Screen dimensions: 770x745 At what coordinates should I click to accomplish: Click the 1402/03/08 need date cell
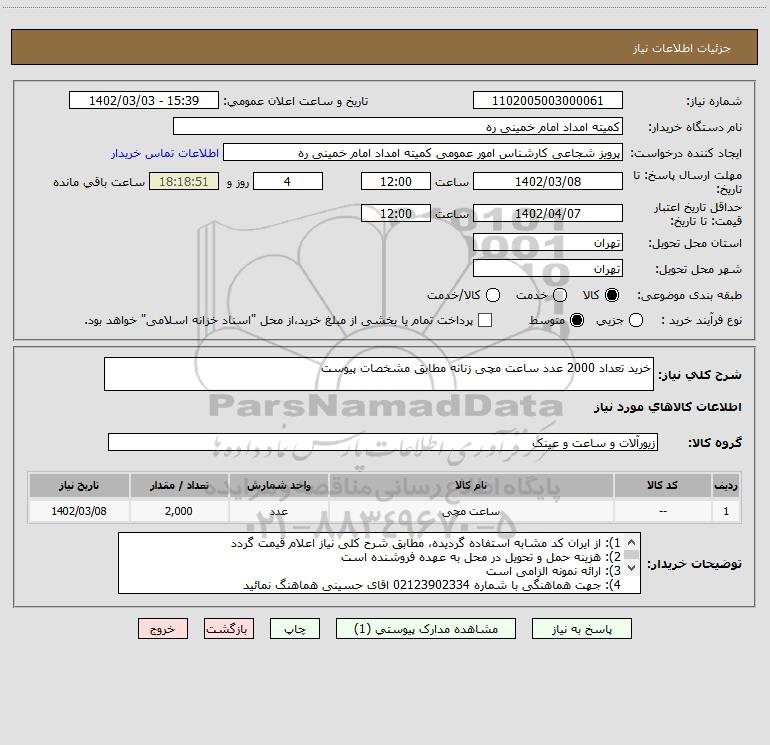79,511
